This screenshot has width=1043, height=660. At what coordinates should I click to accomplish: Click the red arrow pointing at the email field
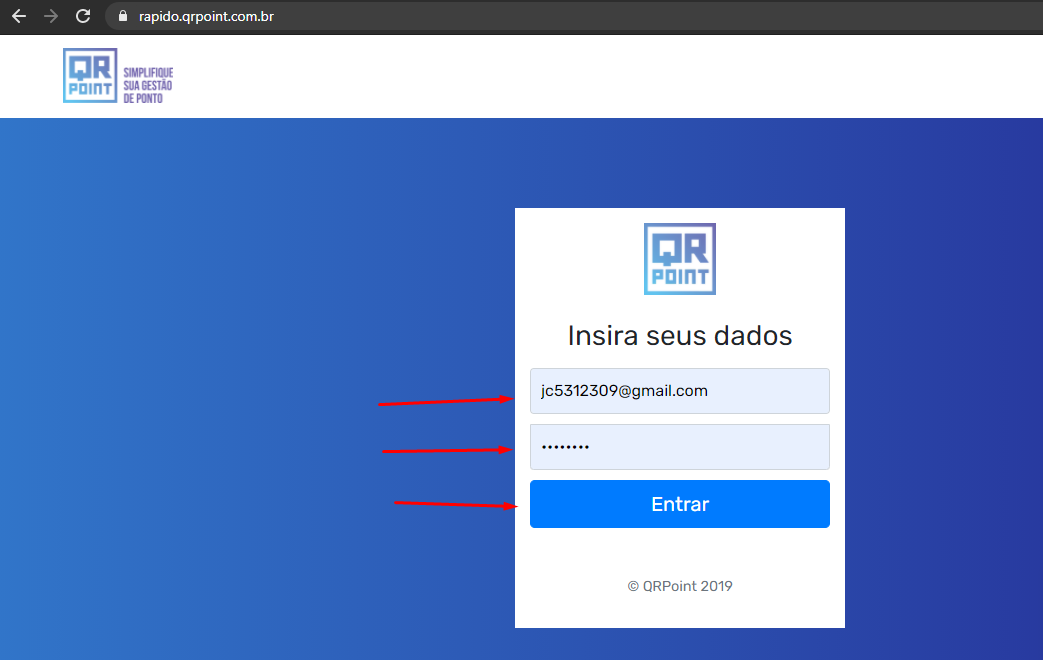[x=445, y=401]
